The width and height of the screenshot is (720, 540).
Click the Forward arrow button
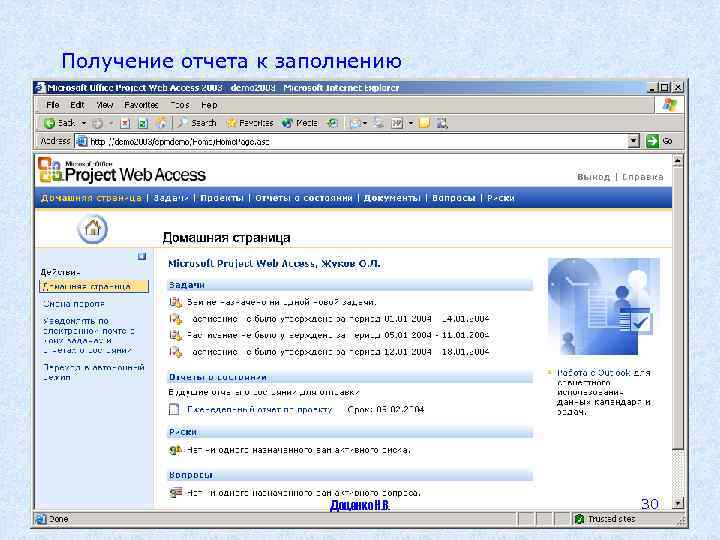point(97,123)
